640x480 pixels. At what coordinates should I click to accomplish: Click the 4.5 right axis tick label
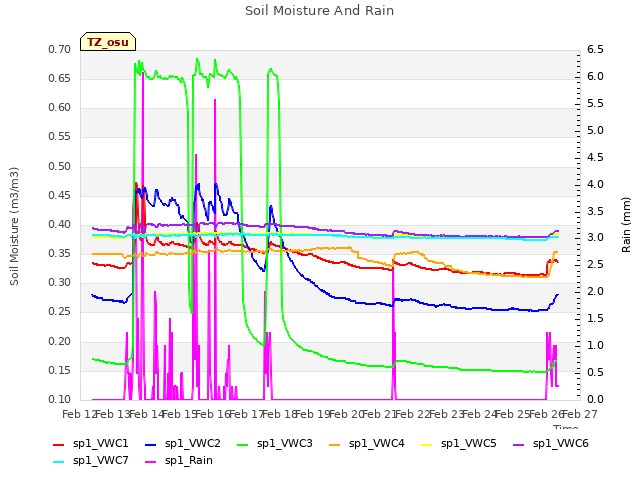[x=595, y=157]
